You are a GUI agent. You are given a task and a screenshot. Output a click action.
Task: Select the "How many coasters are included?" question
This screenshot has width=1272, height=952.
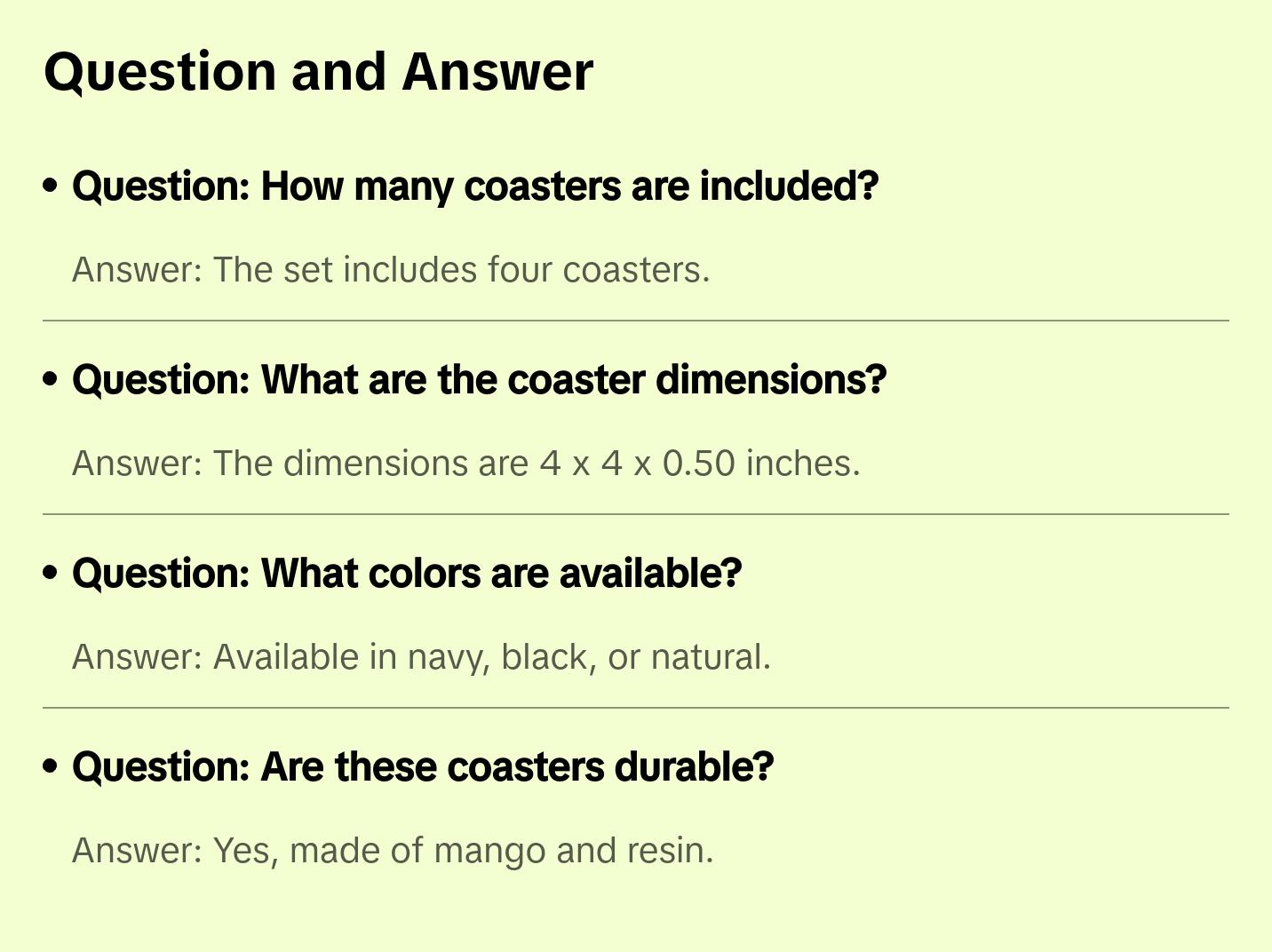475,186
